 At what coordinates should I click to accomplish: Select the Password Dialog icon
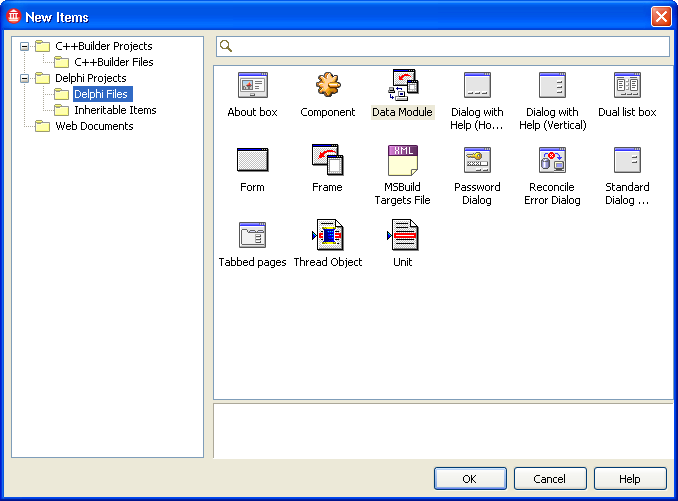[477, 160]
